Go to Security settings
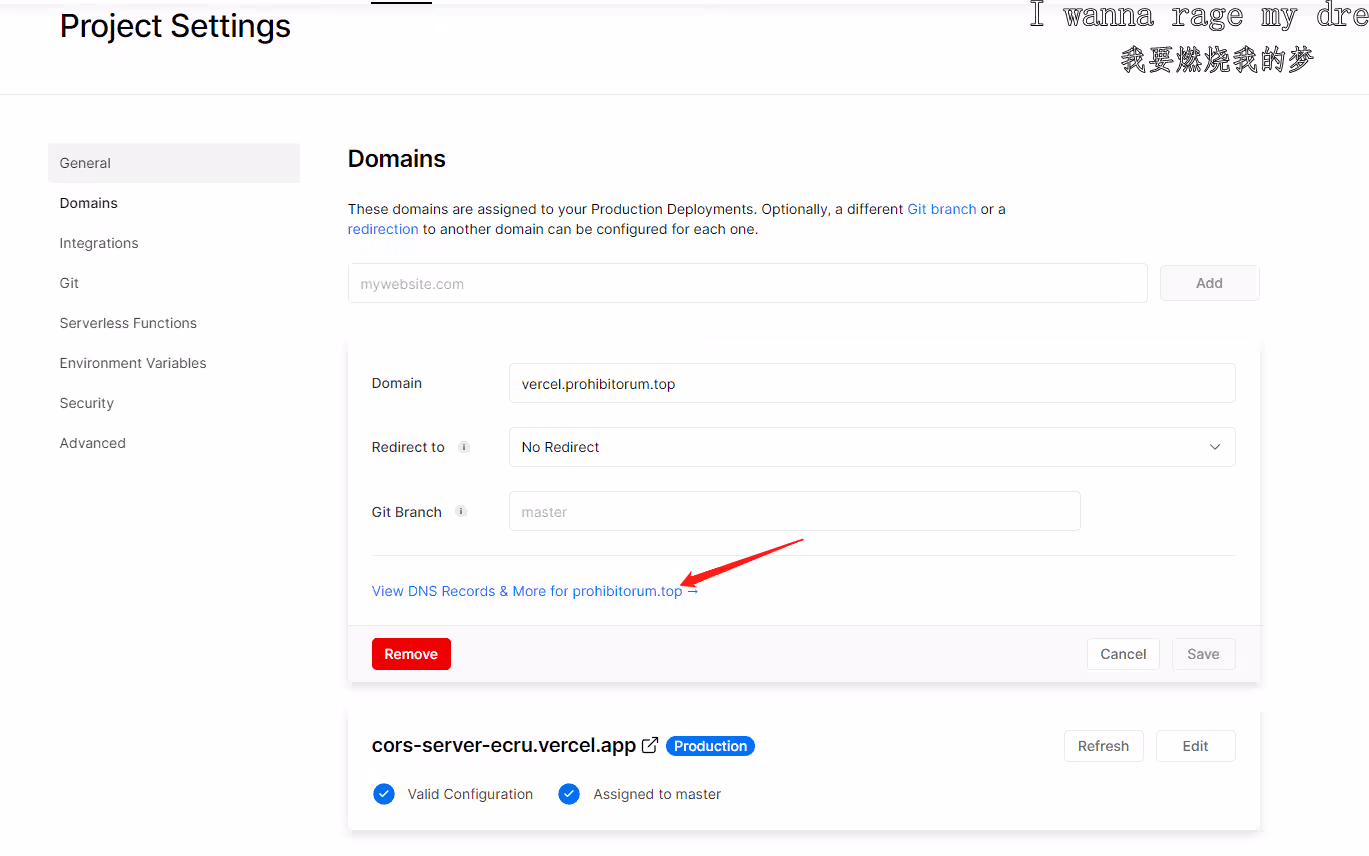 pyautogui.click(x=87, y=403)
